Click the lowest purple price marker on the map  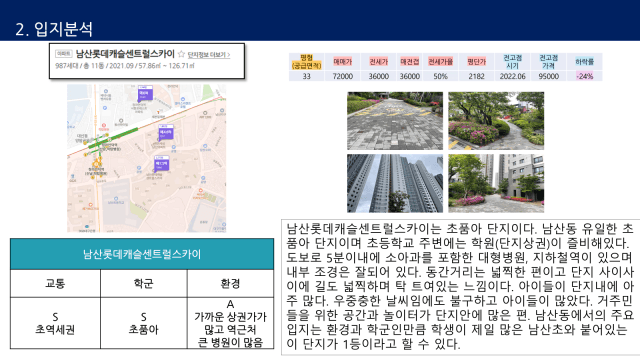coord(161,163)
